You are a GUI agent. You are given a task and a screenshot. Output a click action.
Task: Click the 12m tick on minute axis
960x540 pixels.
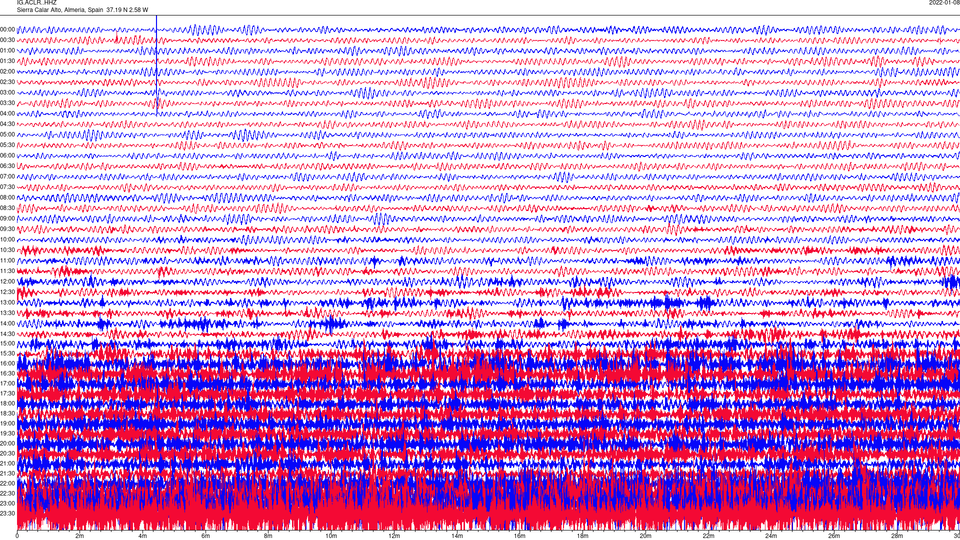394,536
